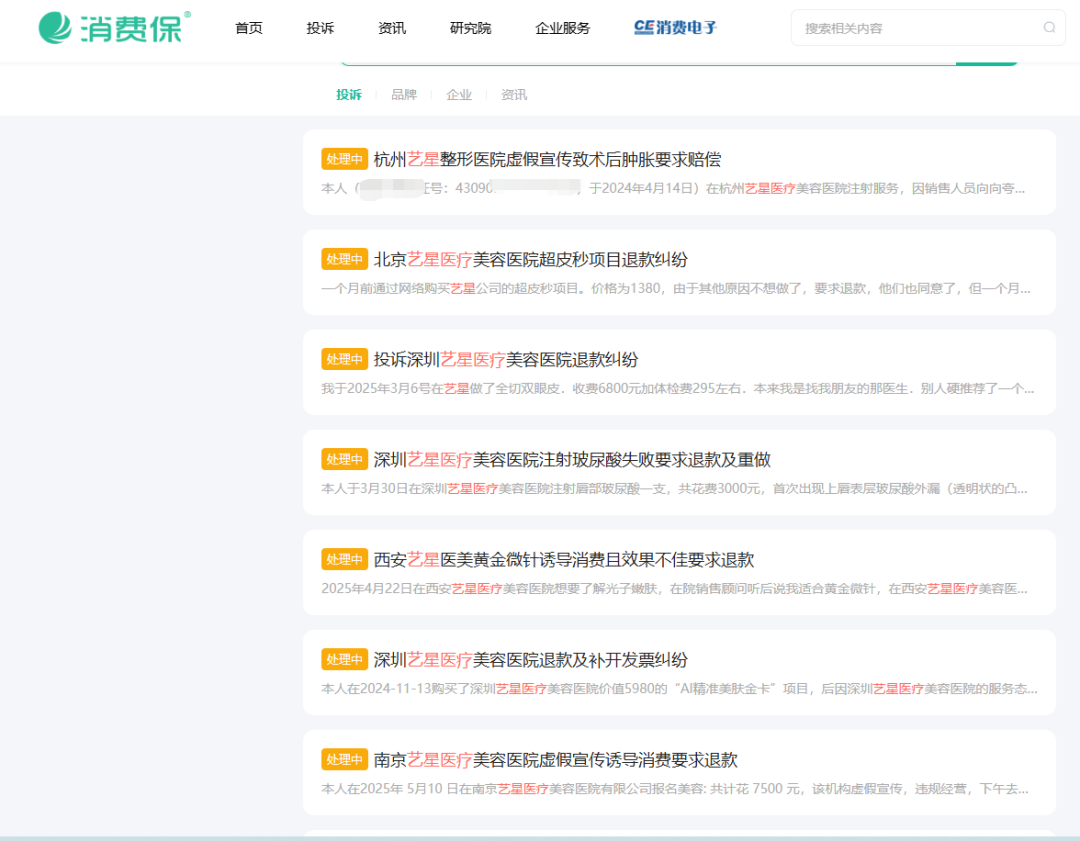The width and height of the screenshot is (1080, 841).
Task: Click the summary mentioning 于2024年4月14日 在杭州
Action: 673,188
